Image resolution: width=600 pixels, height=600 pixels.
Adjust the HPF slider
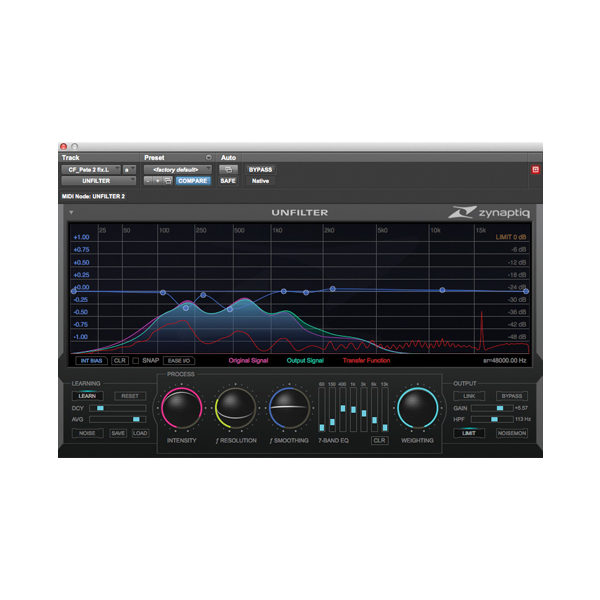click(492, 419)
